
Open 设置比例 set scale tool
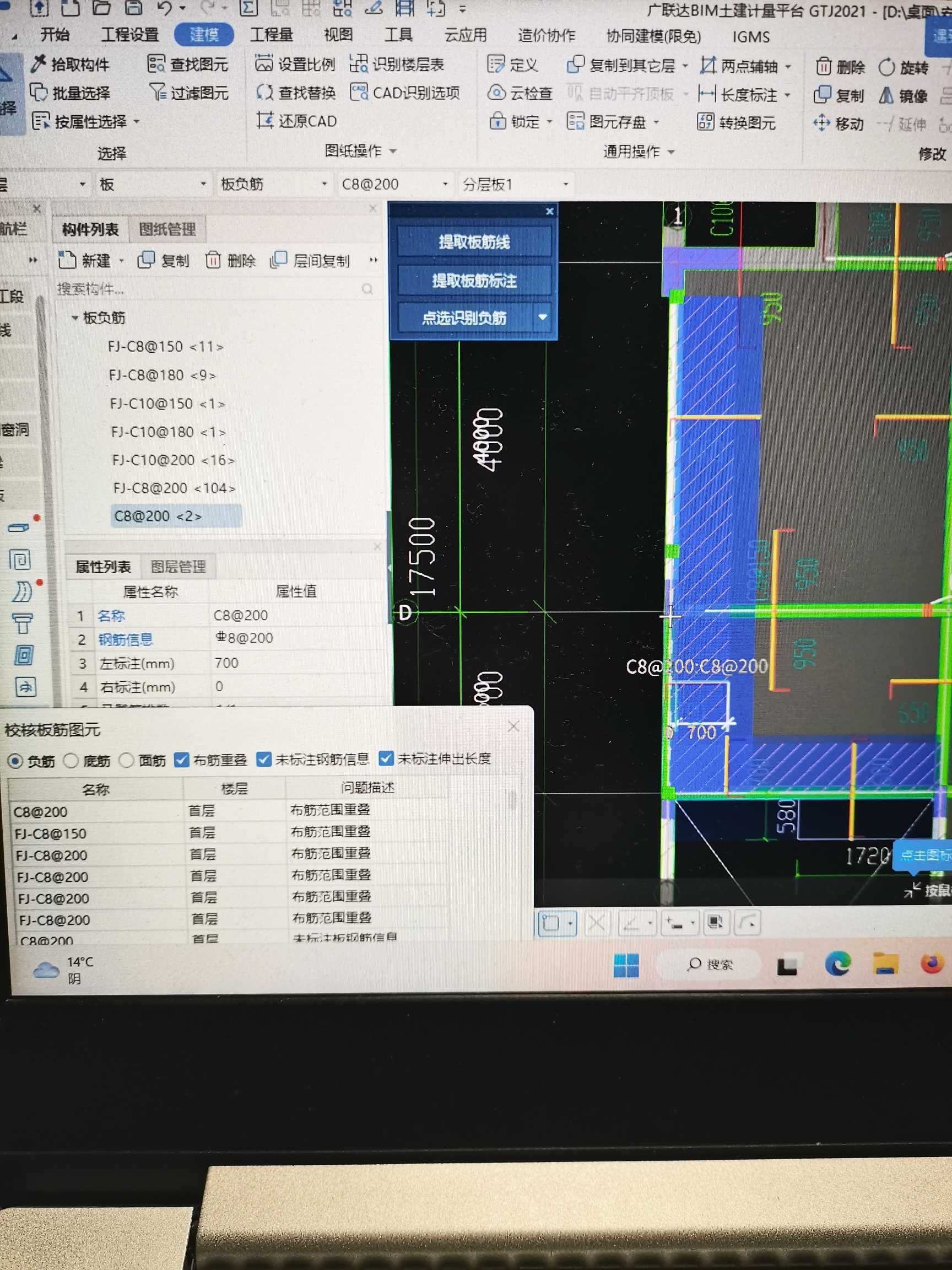click(x=295, y=64)
